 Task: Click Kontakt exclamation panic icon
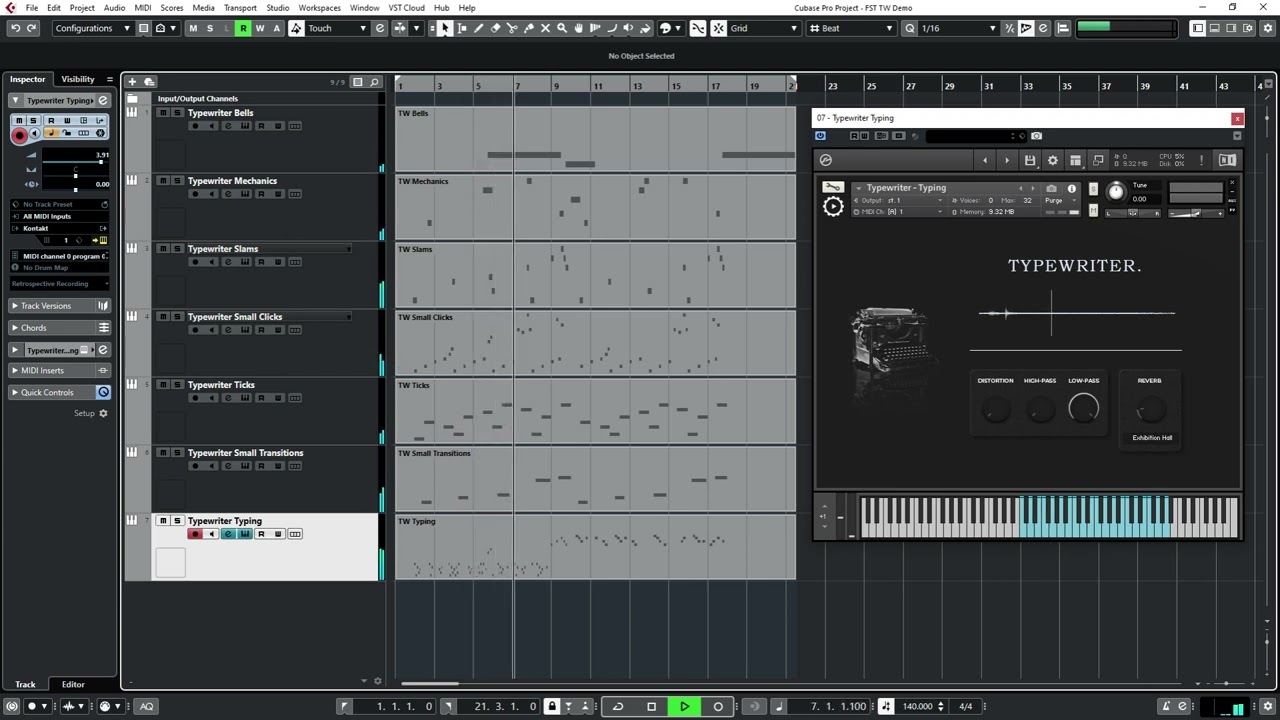click(x=1201, y=160)
